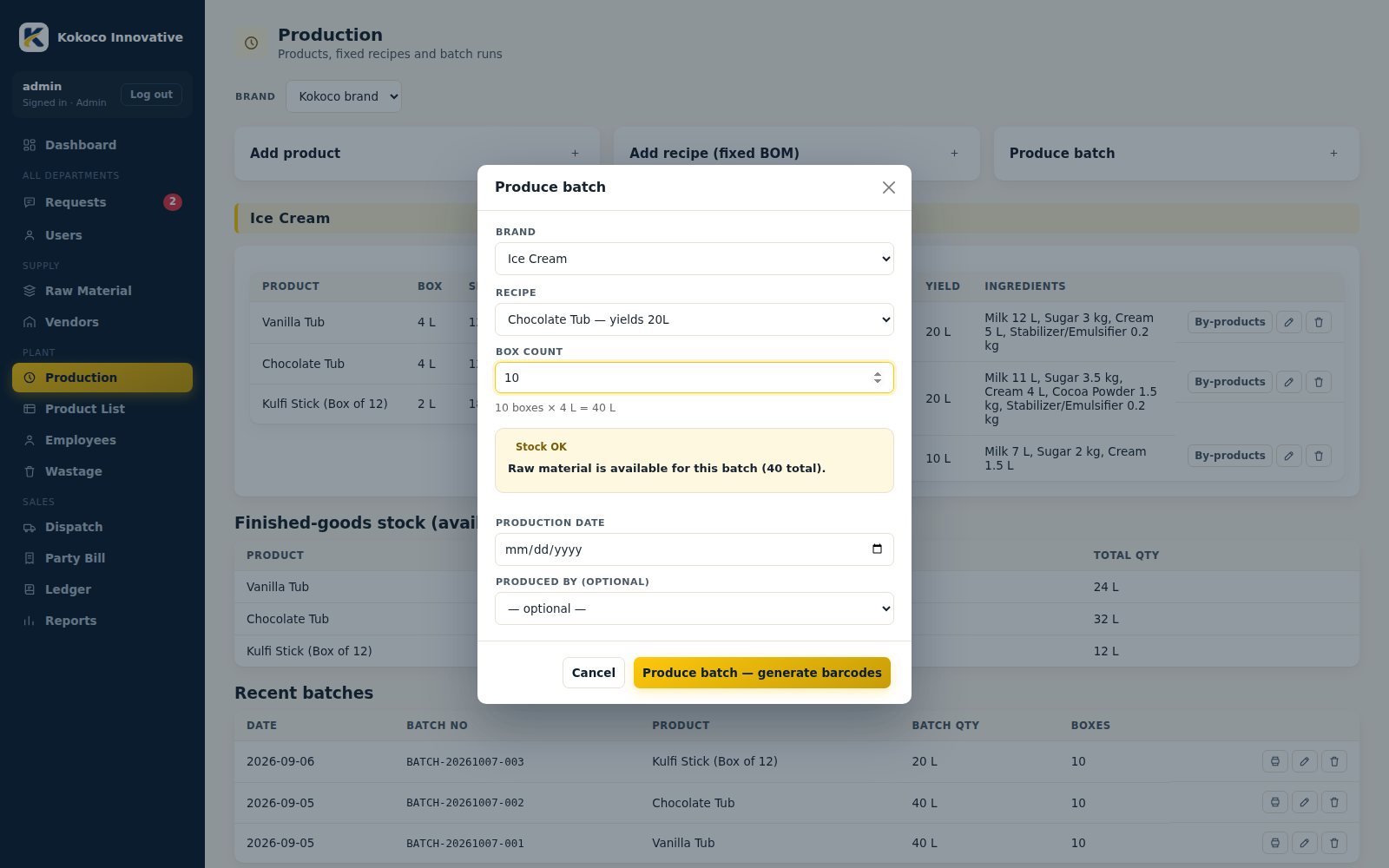
Task: Open Raw Material section
Action: (x=102, y=291)
